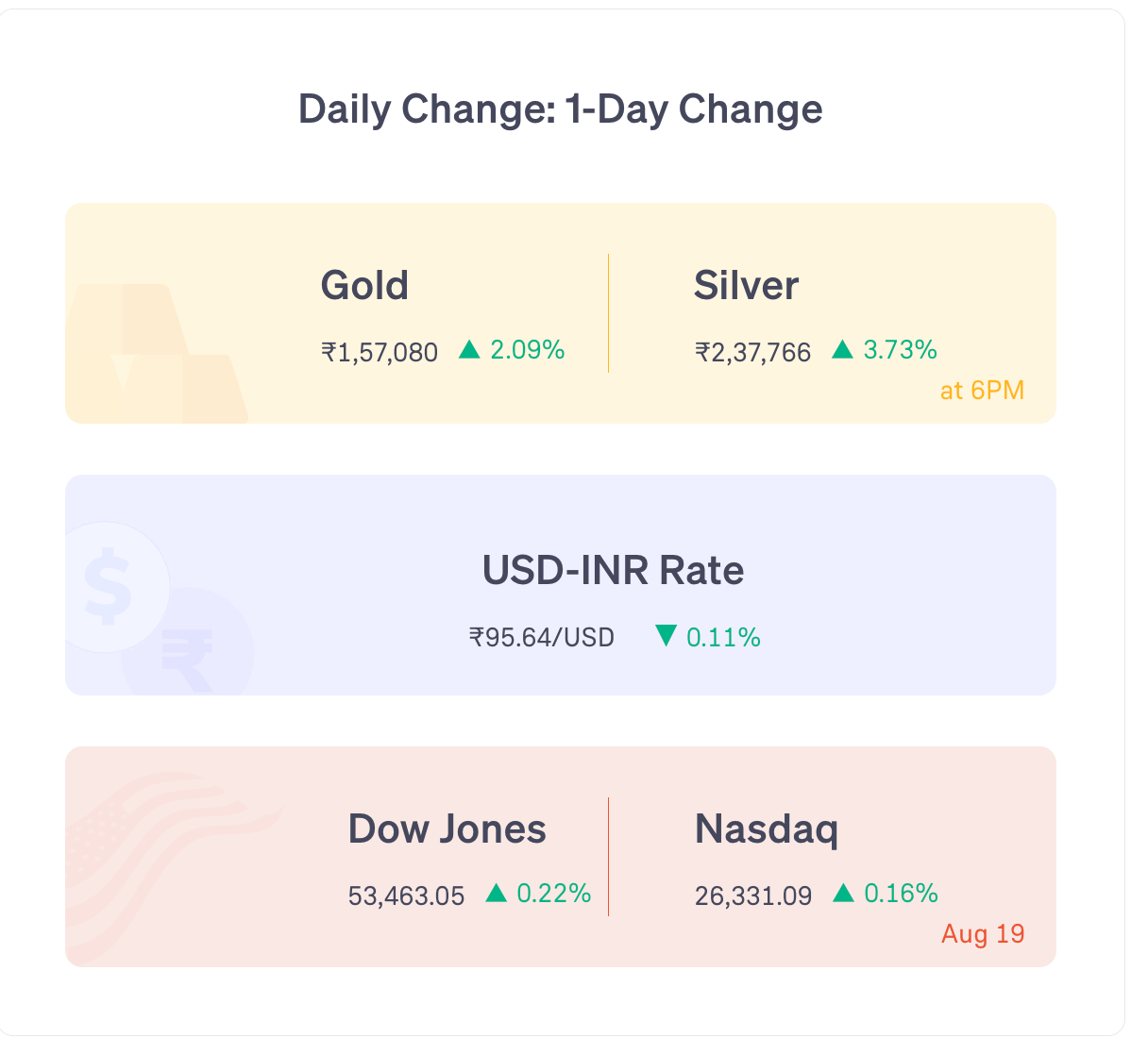This screenshot has height=1038, width=1148.
Task: Click the 'Aug 19' date label
Action: click(983, 934)
